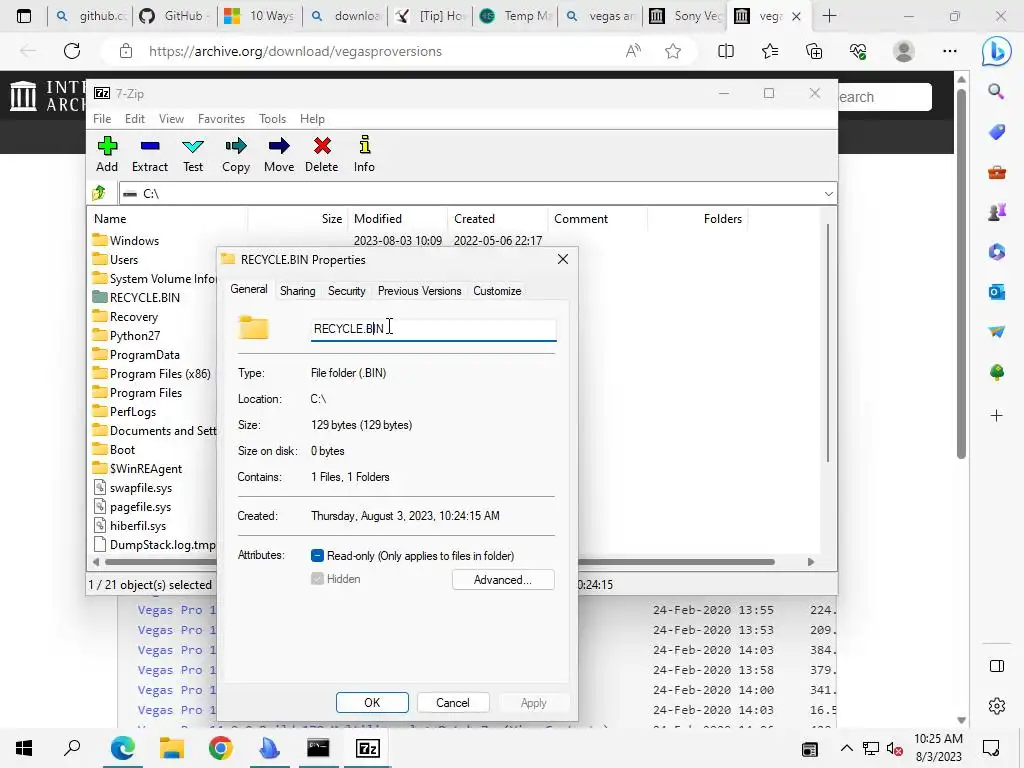Click File Explorer icon on the taskbar
Image resolution: width=1024 pixels, height=768 pixels.
[172, 748]
